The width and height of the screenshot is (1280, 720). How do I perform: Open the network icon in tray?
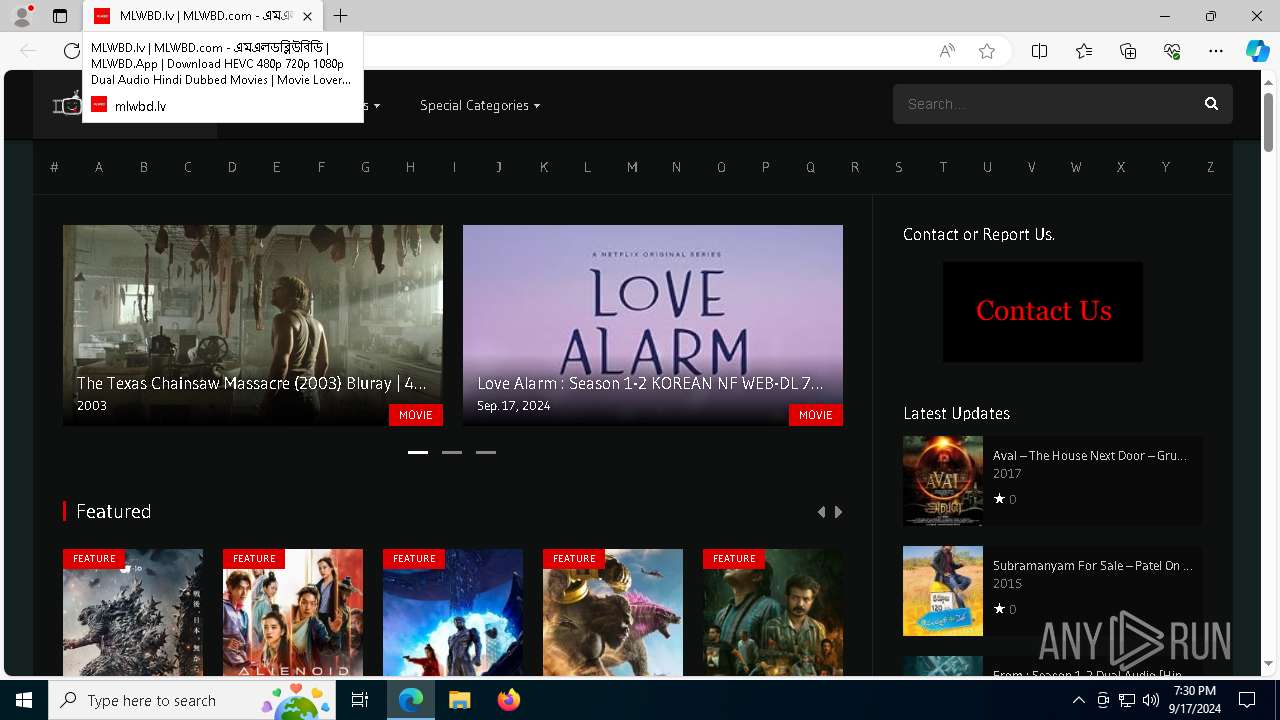[x=1127, y=700]
